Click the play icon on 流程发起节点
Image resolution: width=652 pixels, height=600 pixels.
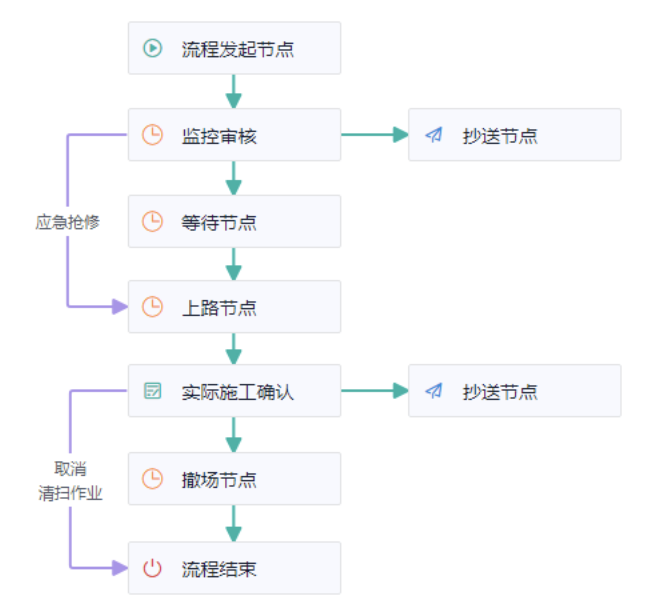152,47
